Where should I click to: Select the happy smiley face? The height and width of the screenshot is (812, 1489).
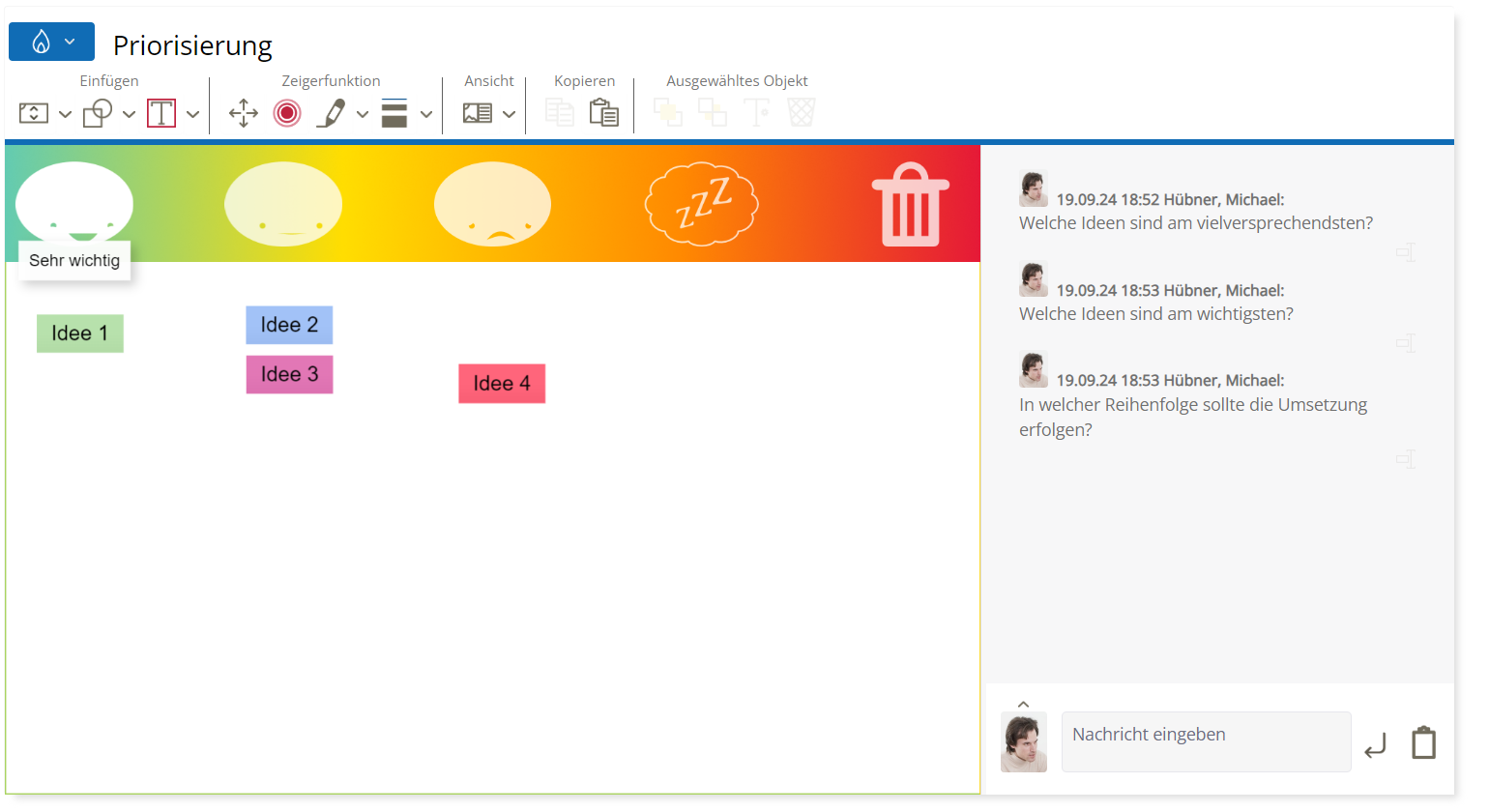pyautogui.click(x=74, y=203)
